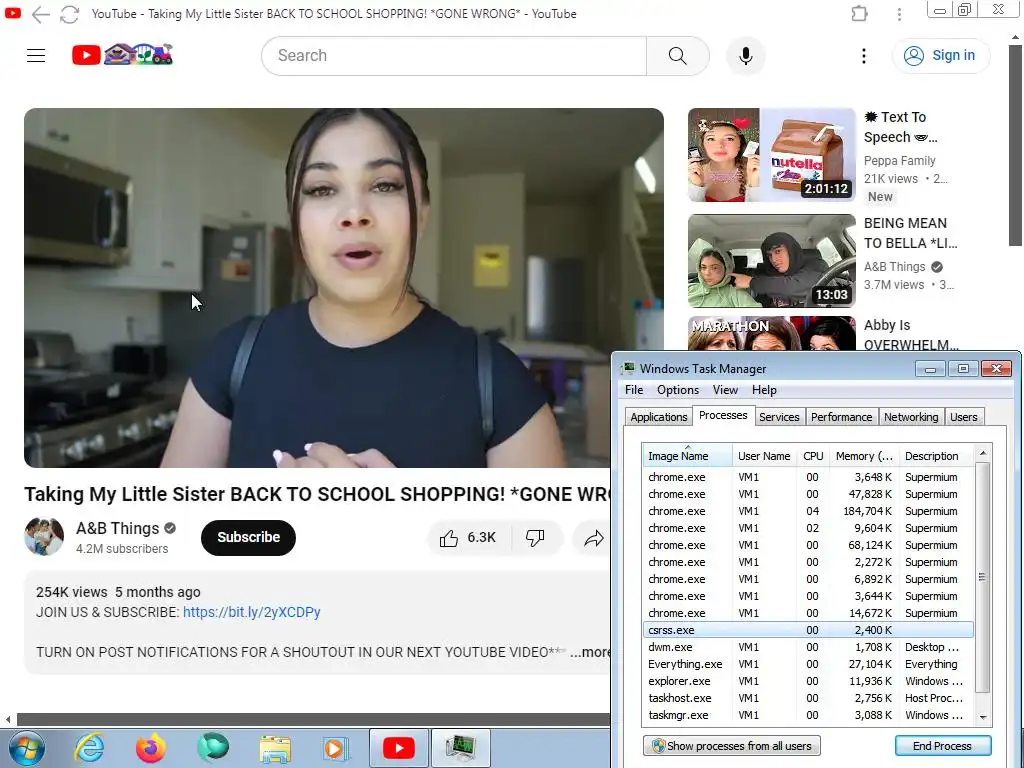Open A&B Things channel avatar
This screenshot has width=1024, height=768.
pyautogui.click(x=44, y=537)
